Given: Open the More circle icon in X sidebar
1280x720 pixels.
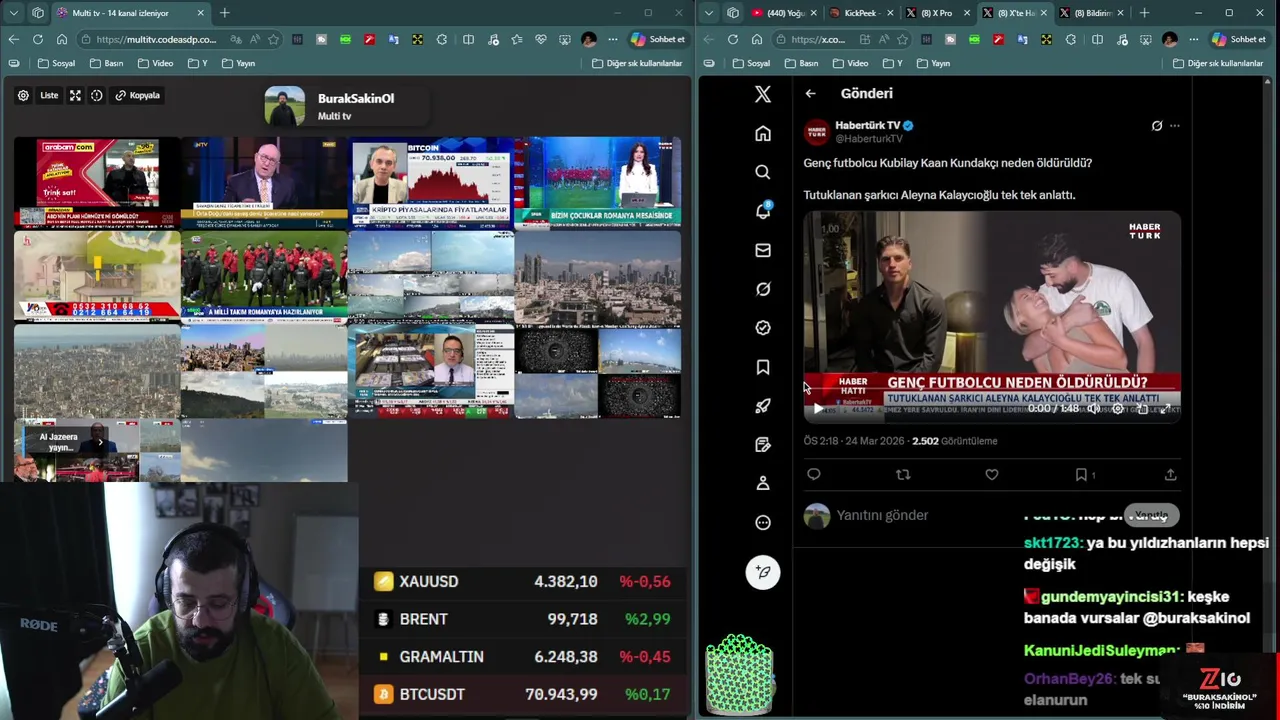Looking at the screenshot, I should (x=763, y=522).
